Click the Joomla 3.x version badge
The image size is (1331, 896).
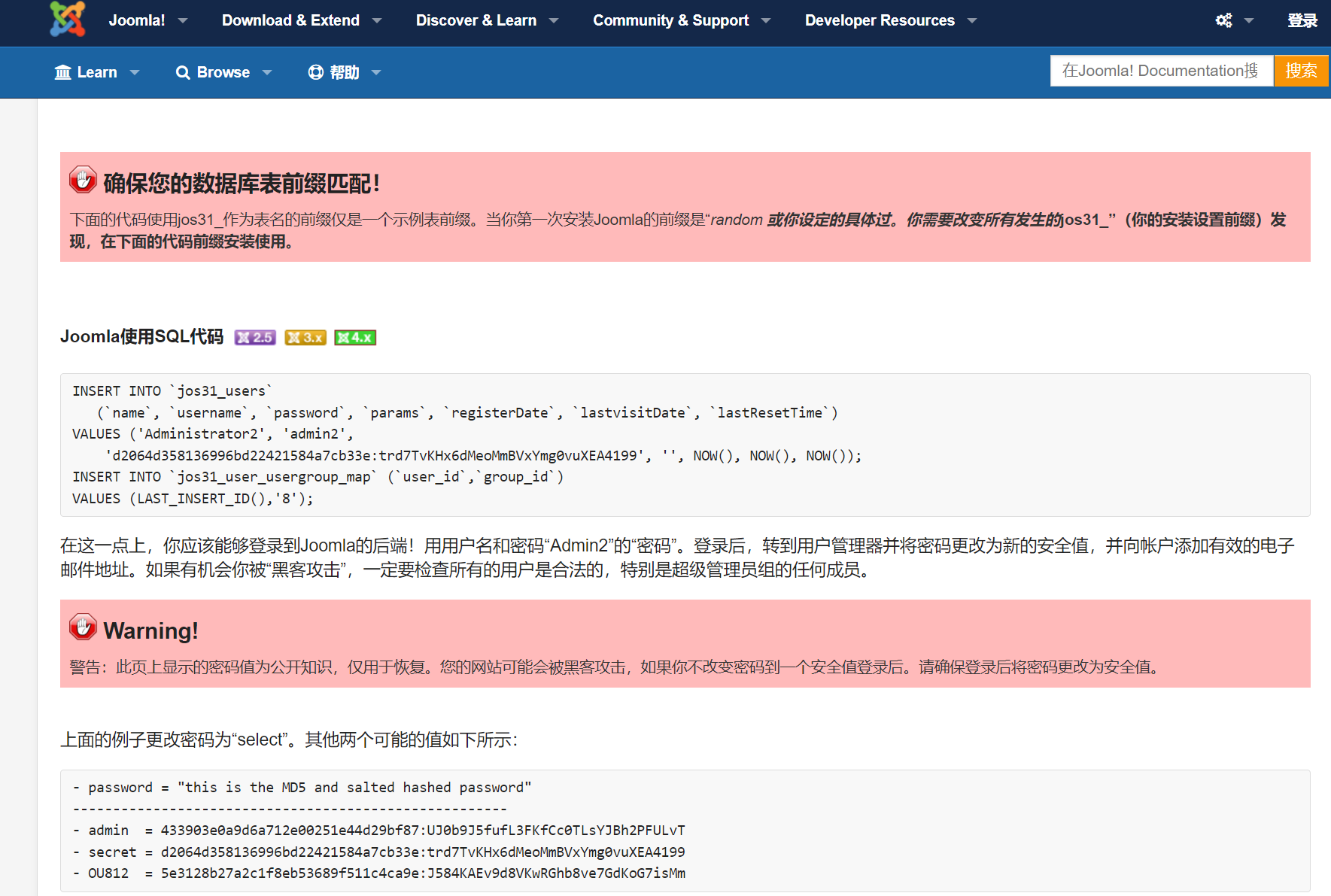coord(305,338)
